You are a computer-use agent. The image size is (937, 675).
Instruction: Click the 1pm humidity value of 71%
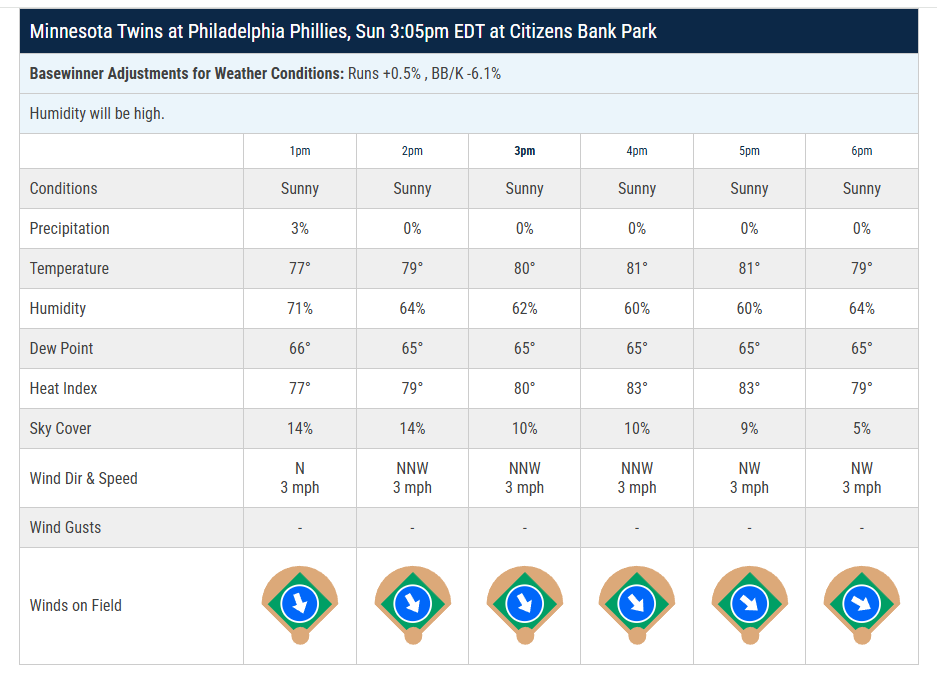(300, 308)
